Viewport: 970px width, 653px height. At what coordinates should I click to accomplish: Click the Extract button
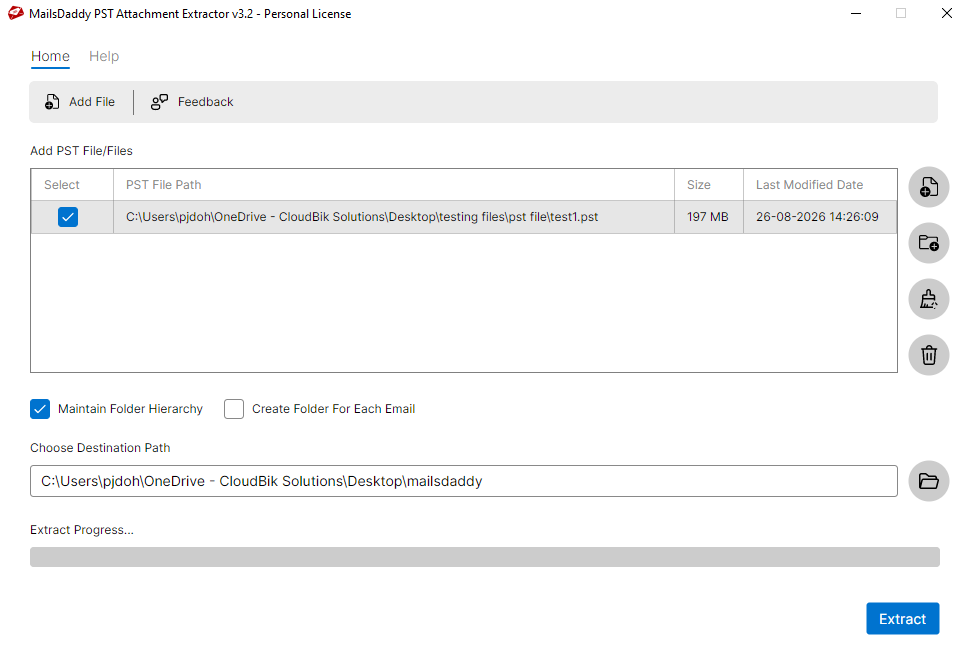pyautogui.click(x=903, y=618)
